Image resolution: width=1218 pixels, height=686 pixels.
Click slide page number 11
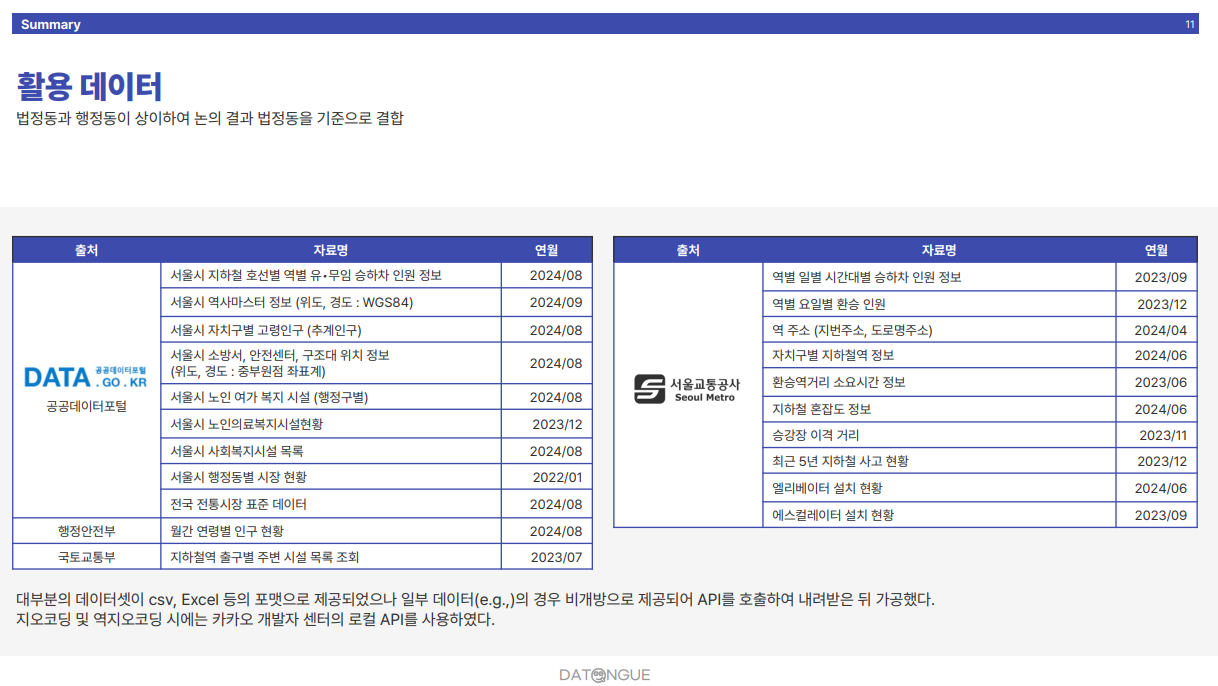point(1190,24)
